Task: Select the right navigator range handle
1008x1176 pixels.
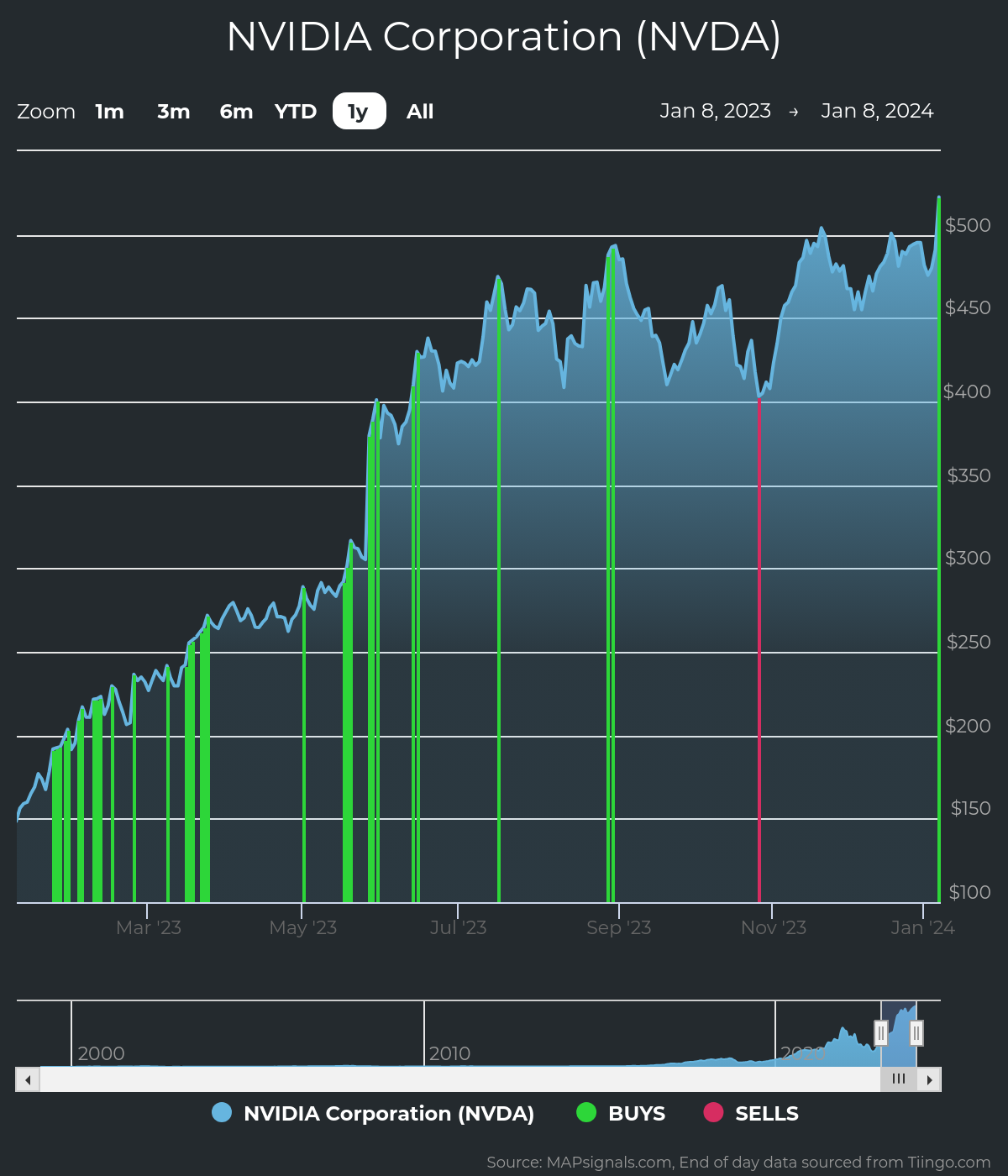Action: pyautogui.click(x=916, y=1032)
